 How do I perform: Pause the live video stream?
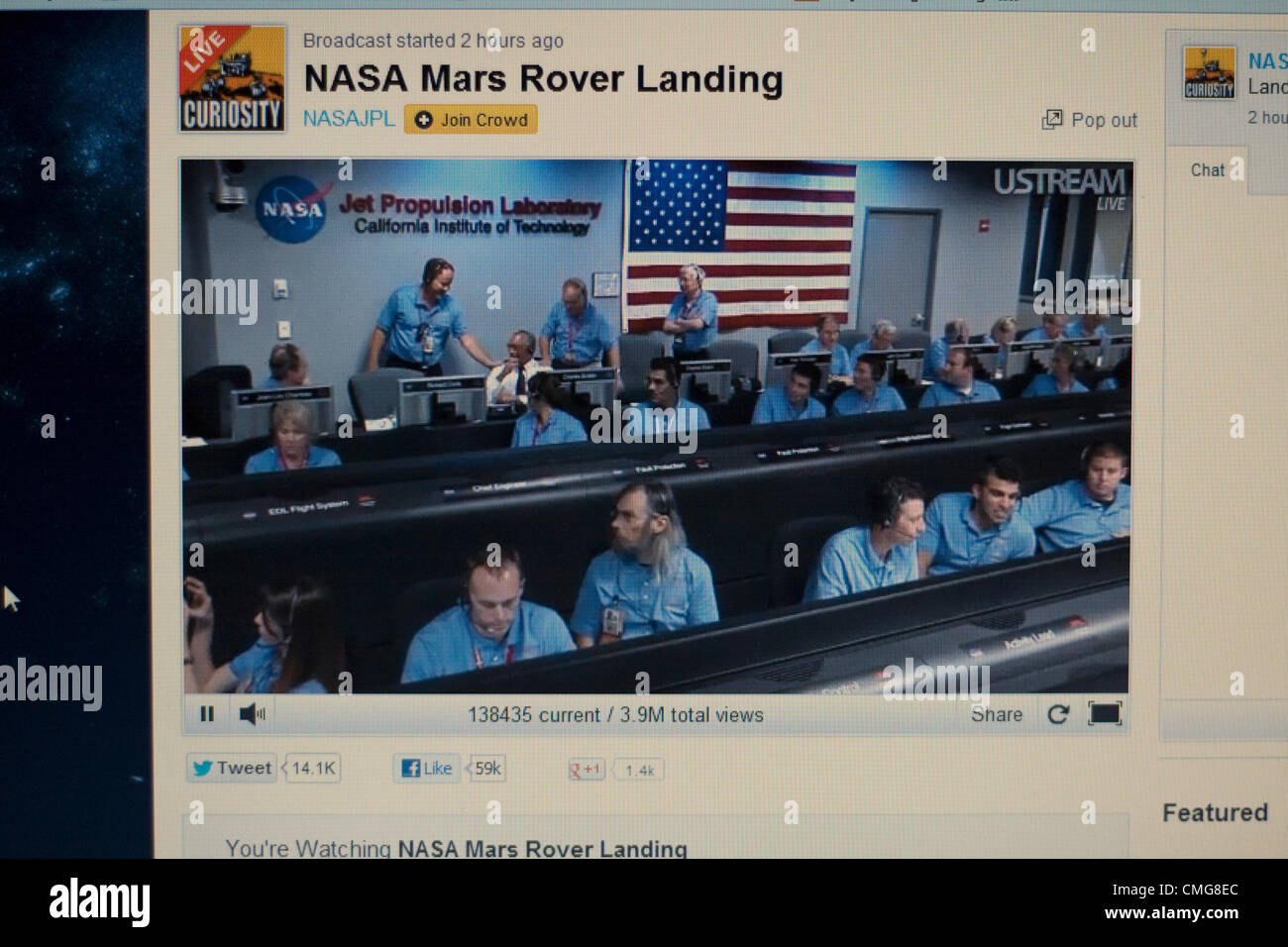[207, 713]
